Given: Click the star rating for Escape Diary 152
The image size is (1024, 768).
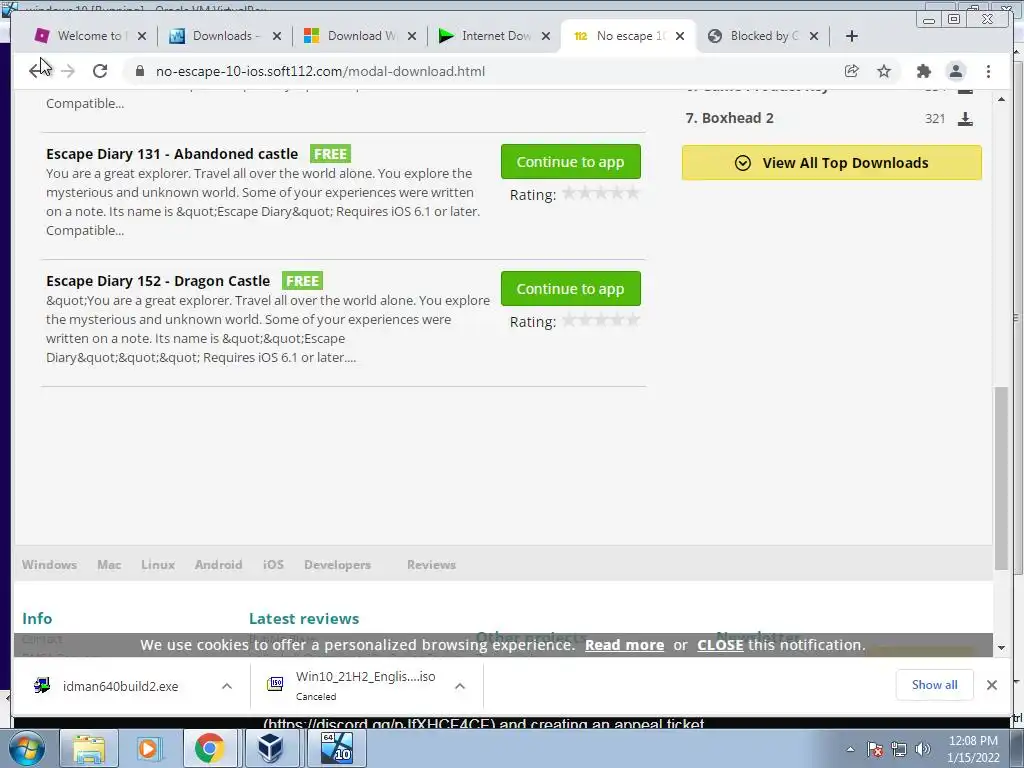Looking at the screenshot, I should (x=601, y=320).
